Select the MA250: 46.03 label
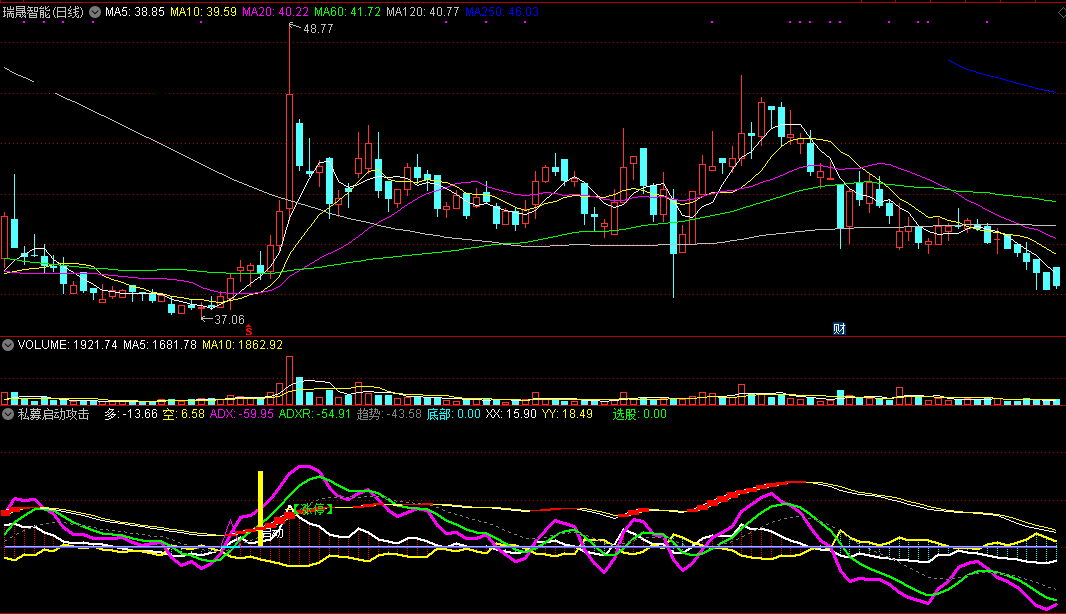Viewport: 1066px width, 614px height. tap(502, 12)
